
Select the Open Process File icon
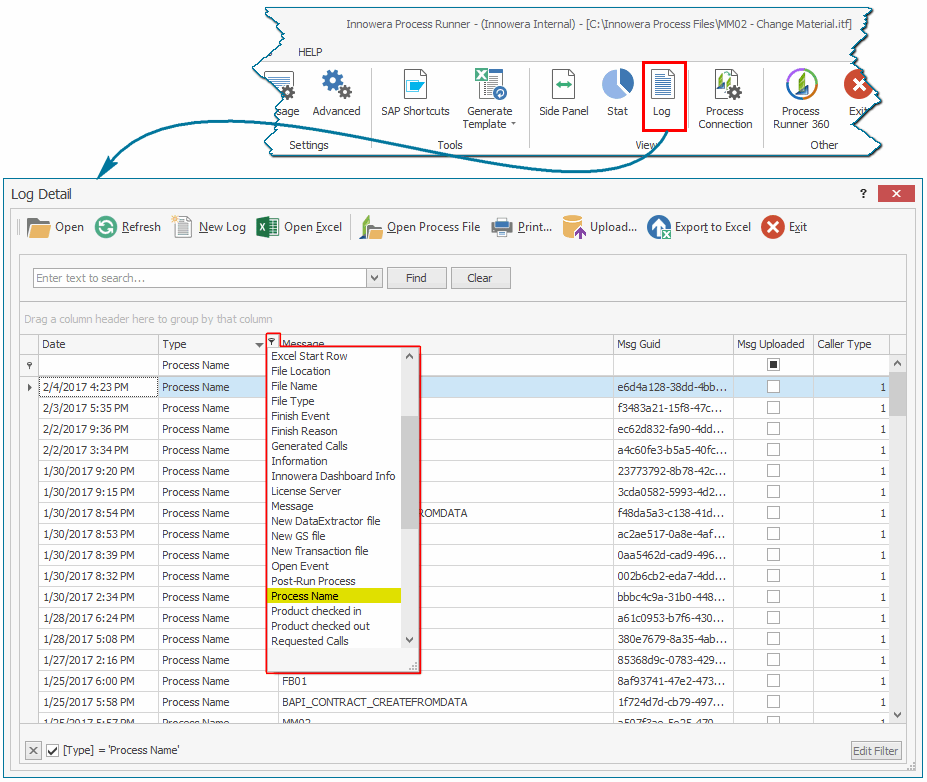[x=371, y=227]
